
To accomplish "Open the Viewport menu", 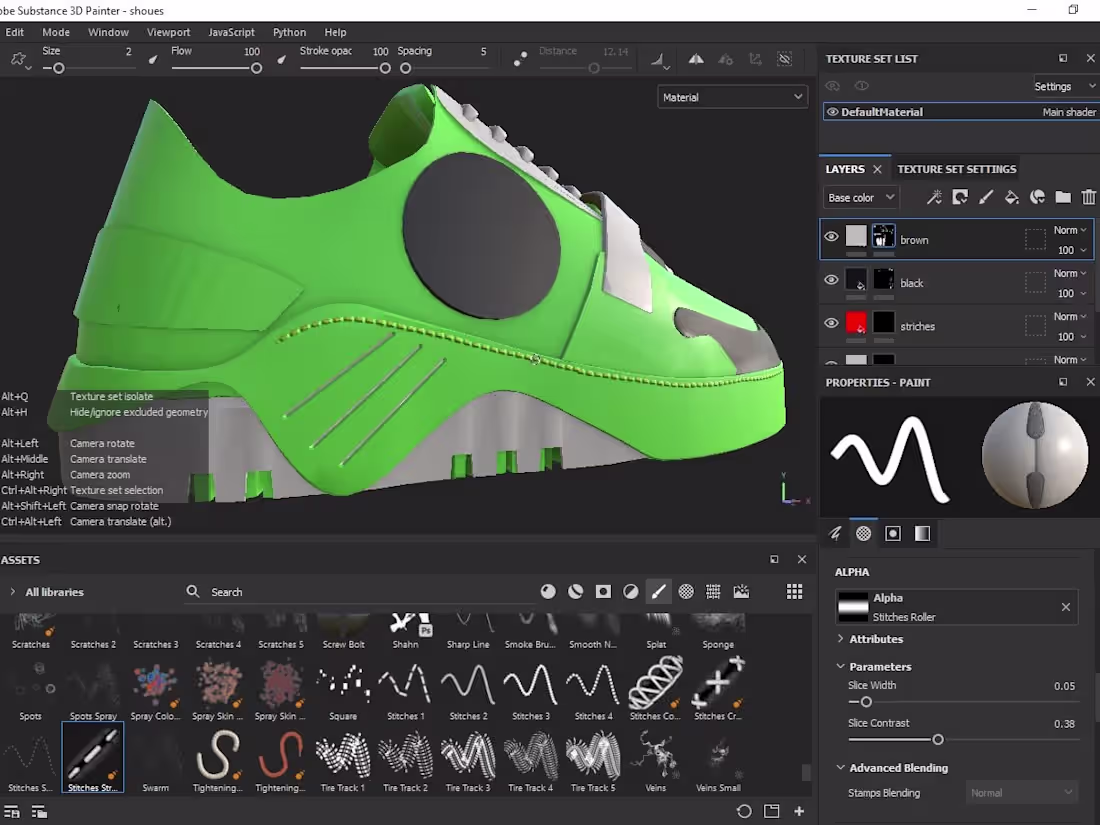I will 168,31.
